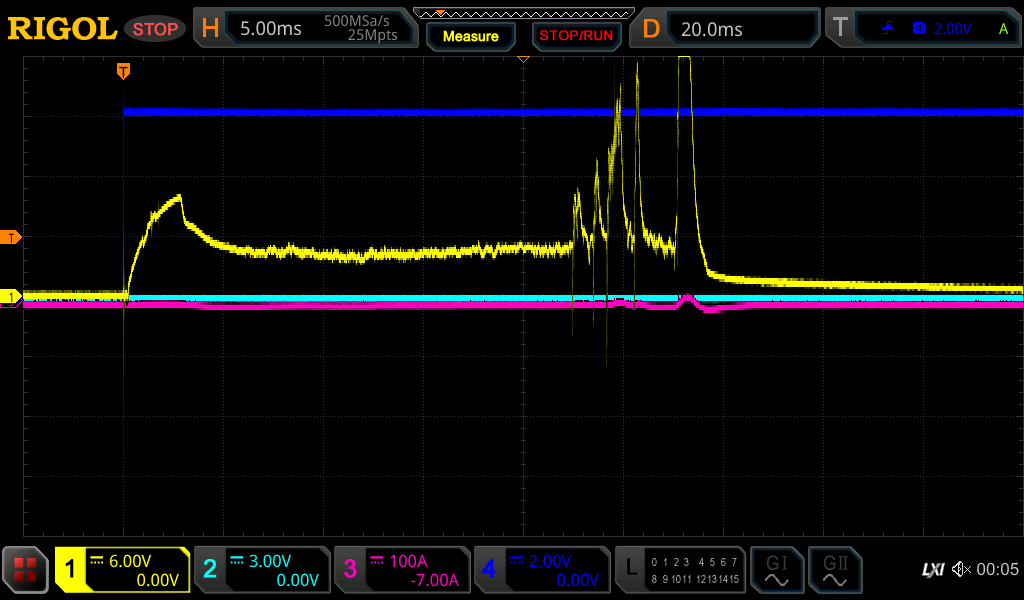1024x600 pixels.
Task: Toggle channel 3 with 100A scale
Action: tap(402, 570)
